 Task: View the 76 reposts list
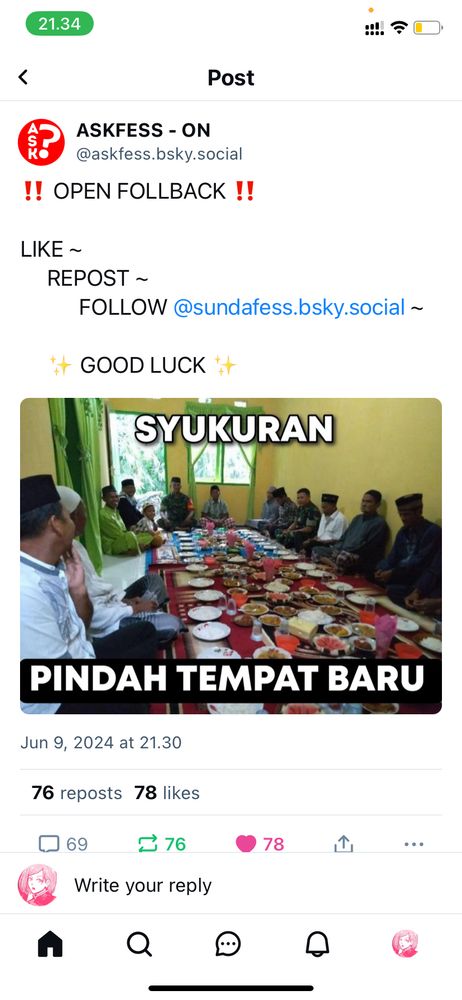(x=77, y=793)
